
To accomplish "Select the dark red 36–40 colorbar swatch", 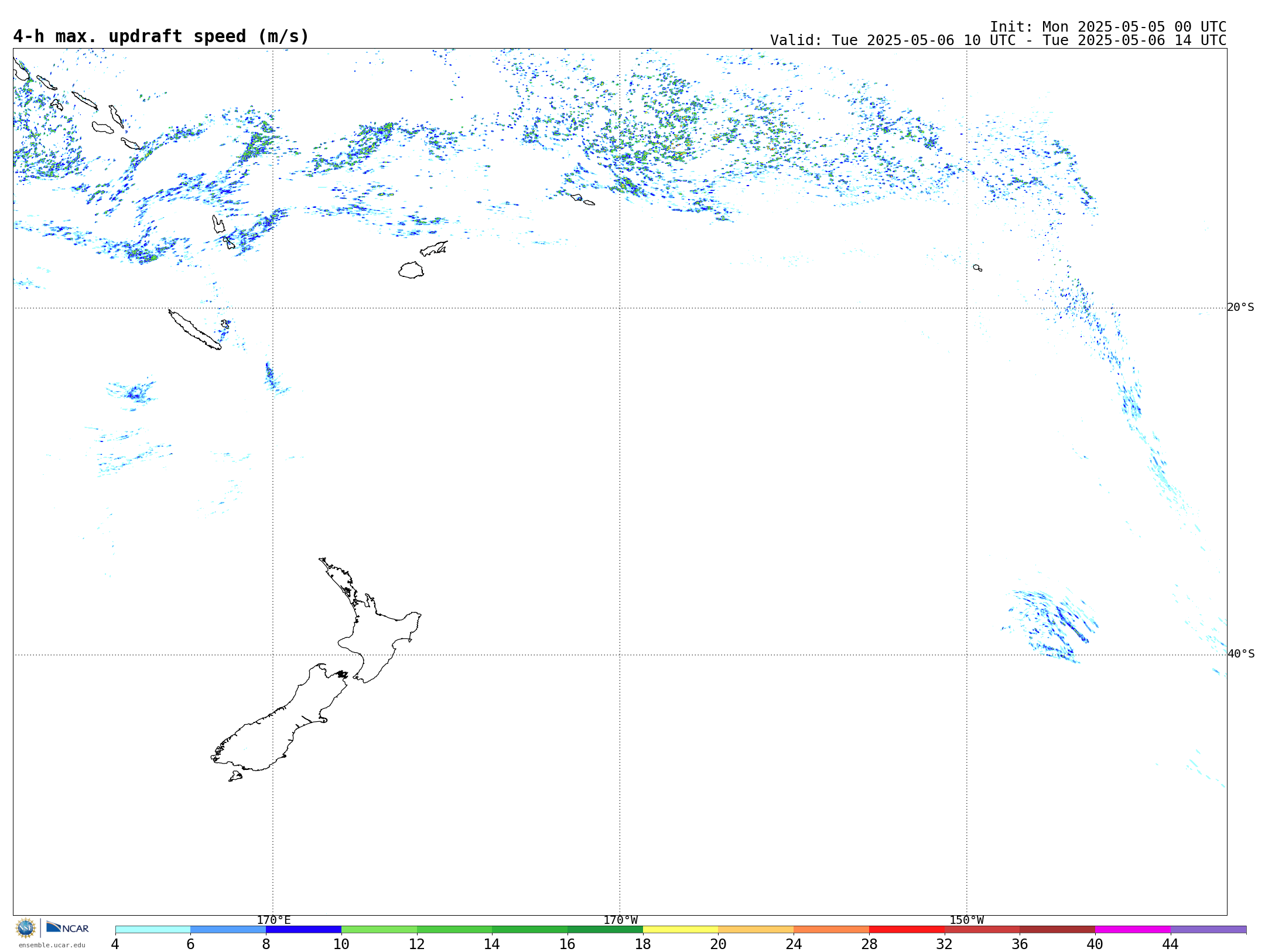I will (x=1058, y=930).
